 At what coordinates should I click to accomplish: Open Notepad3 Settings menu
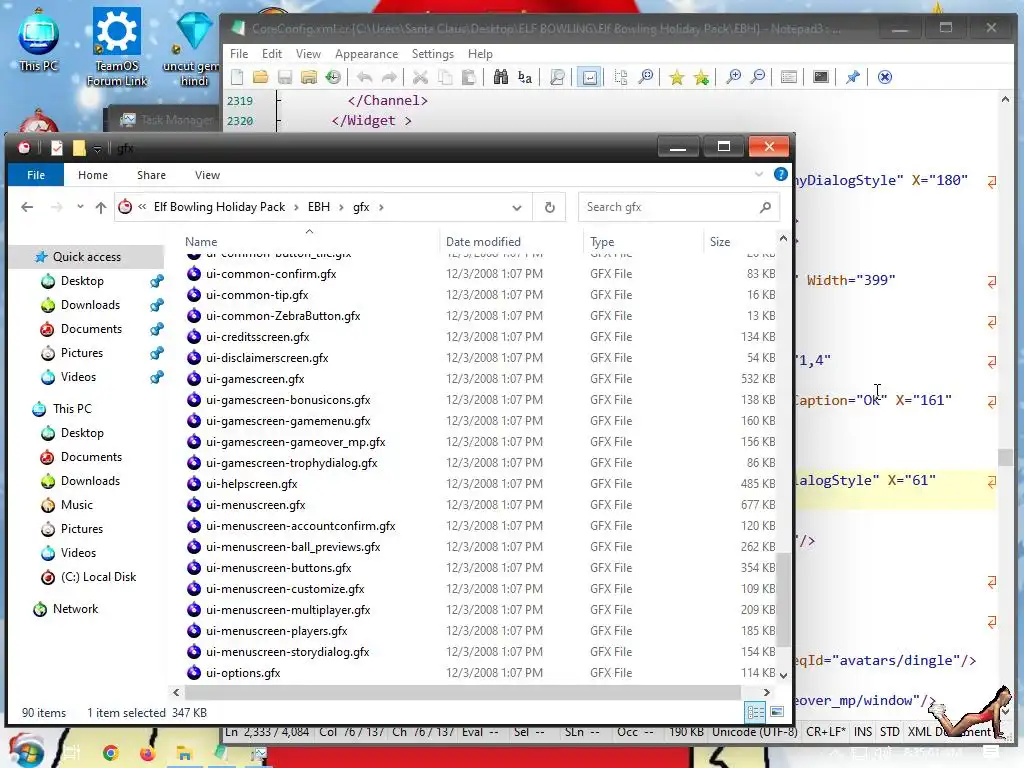click(432, 54)
